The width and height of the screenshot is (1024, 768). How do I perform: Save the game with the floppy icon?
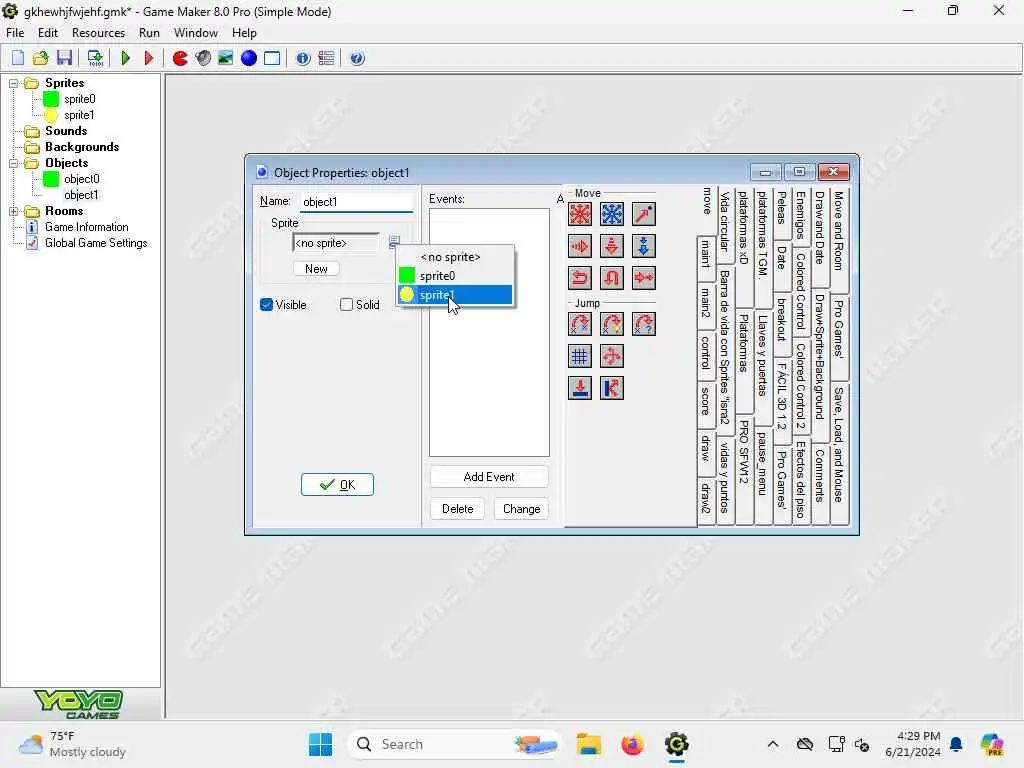(x=64, y=58)
